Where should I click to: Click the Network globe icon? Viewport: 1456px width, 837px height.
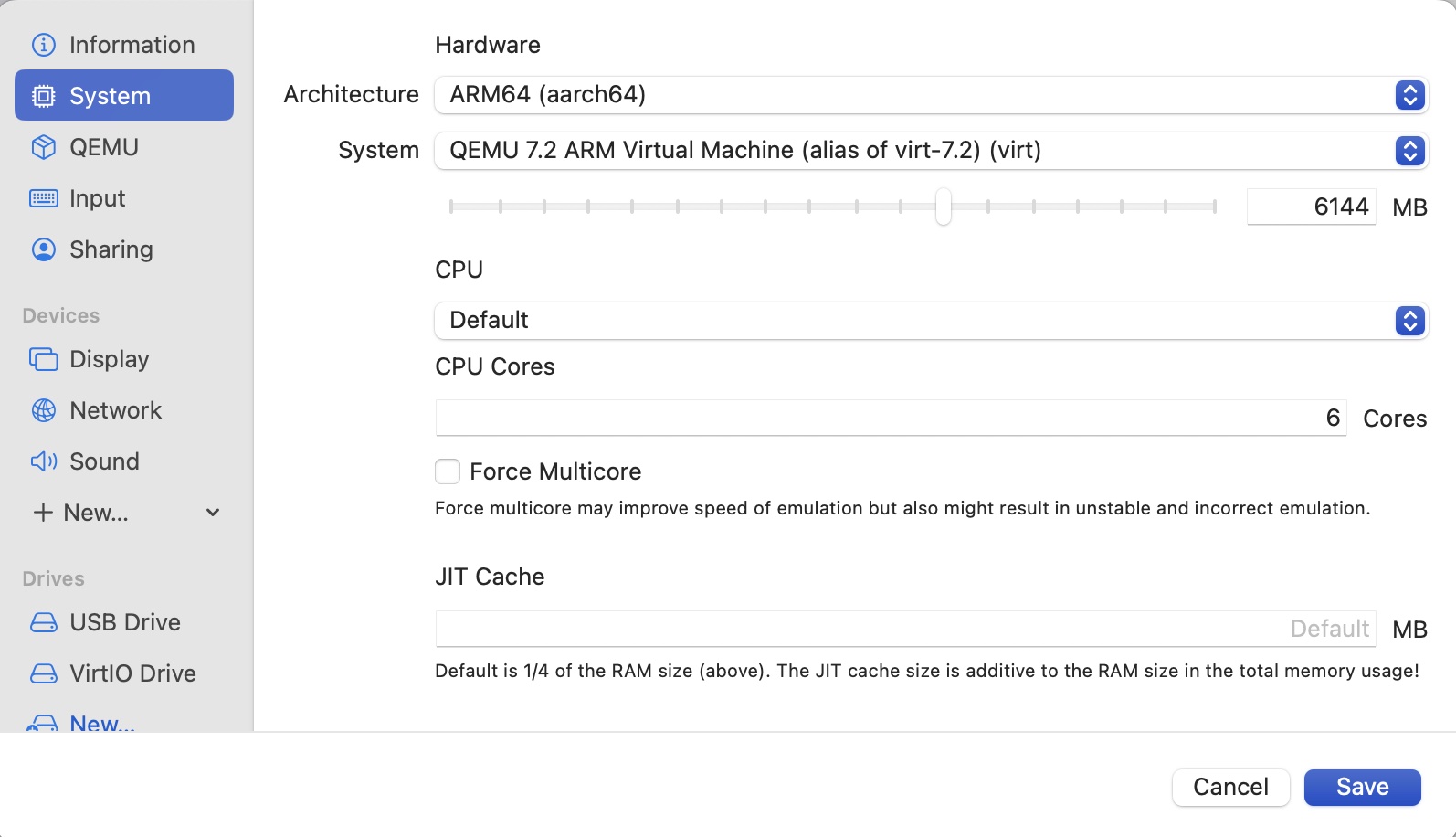pos(44,410)
